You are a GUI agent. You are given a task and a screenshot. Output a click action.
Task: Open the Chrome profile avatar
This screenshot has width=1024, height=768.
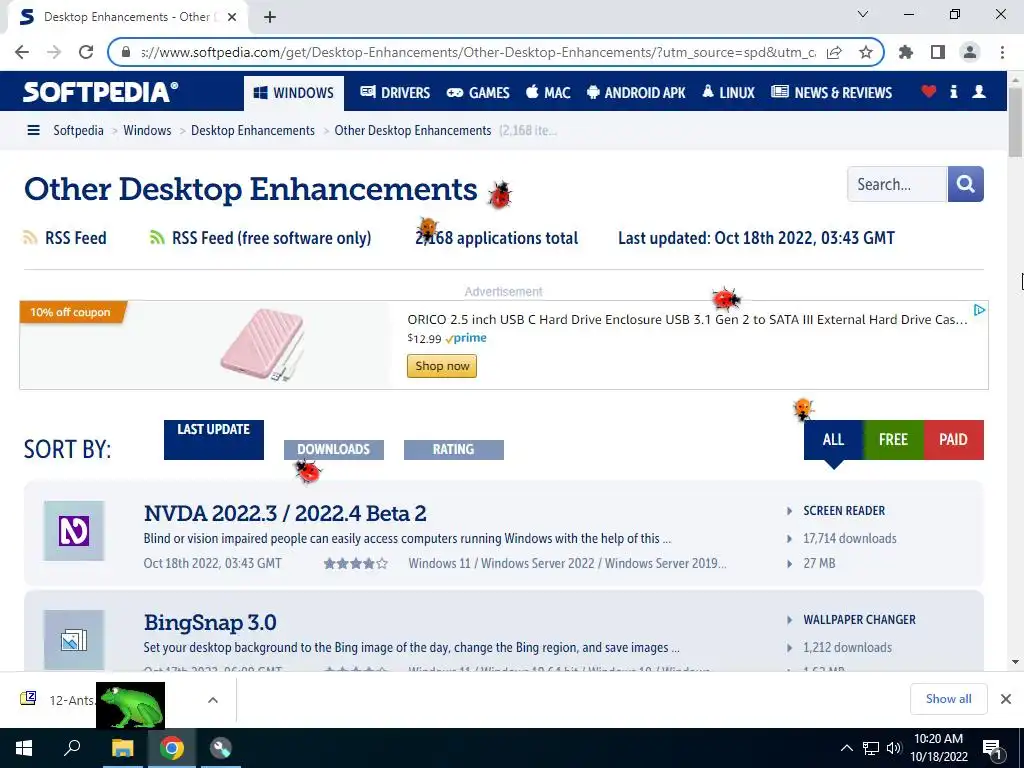(x=970, y=52)
